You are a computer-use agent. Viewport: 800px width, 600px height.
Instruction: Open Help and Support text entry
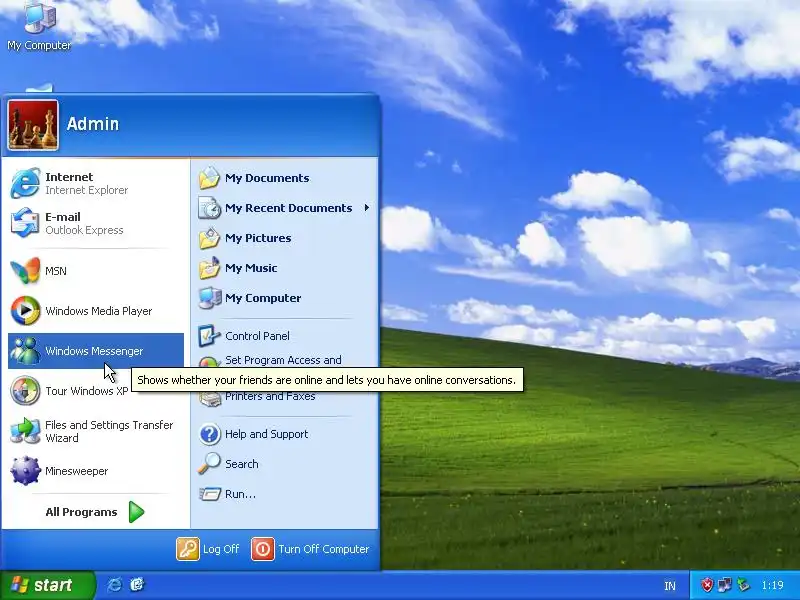coord(266,434)
